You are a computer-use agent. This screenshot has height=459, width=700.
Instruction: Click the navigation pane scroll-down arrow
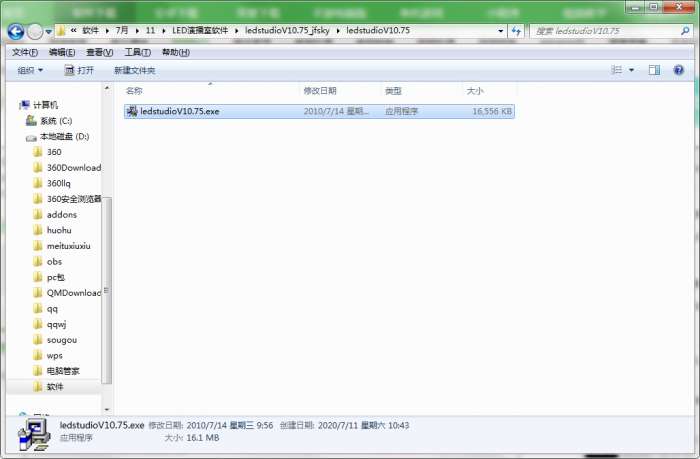(107, 409)
